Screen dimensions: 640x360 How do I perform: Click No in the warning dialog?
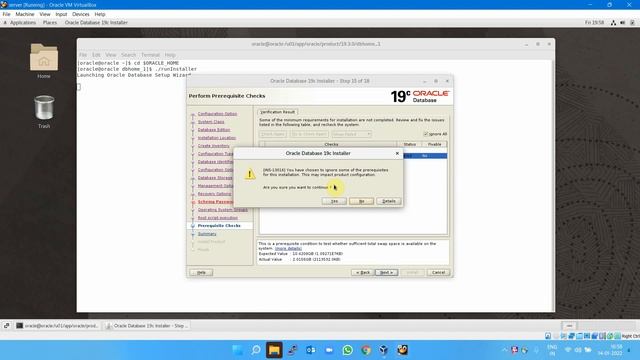pyautogui.click(x=361, y=201)
